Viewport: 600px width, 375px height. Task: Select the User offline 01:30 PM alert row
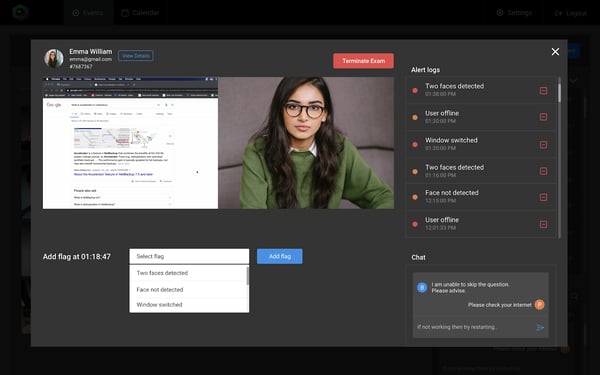pyautogui.click(x=481, y=117)
